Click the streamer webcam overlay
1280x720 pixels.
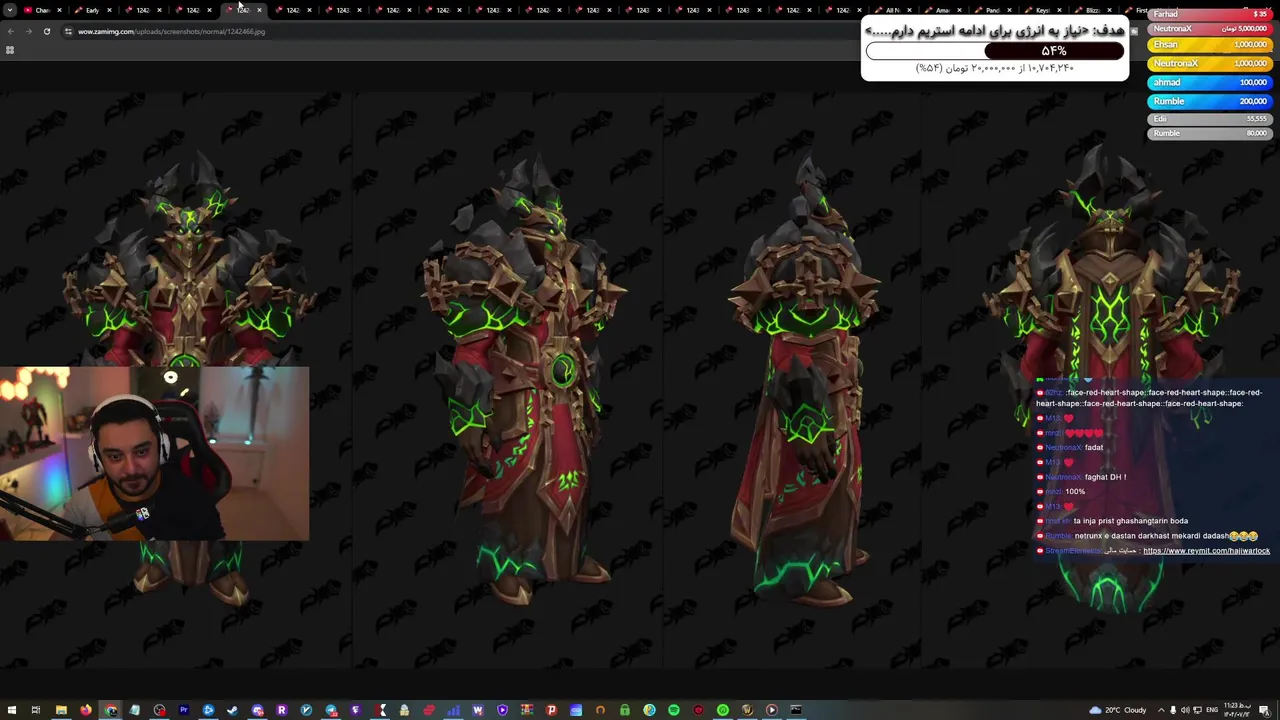[155, 454]
